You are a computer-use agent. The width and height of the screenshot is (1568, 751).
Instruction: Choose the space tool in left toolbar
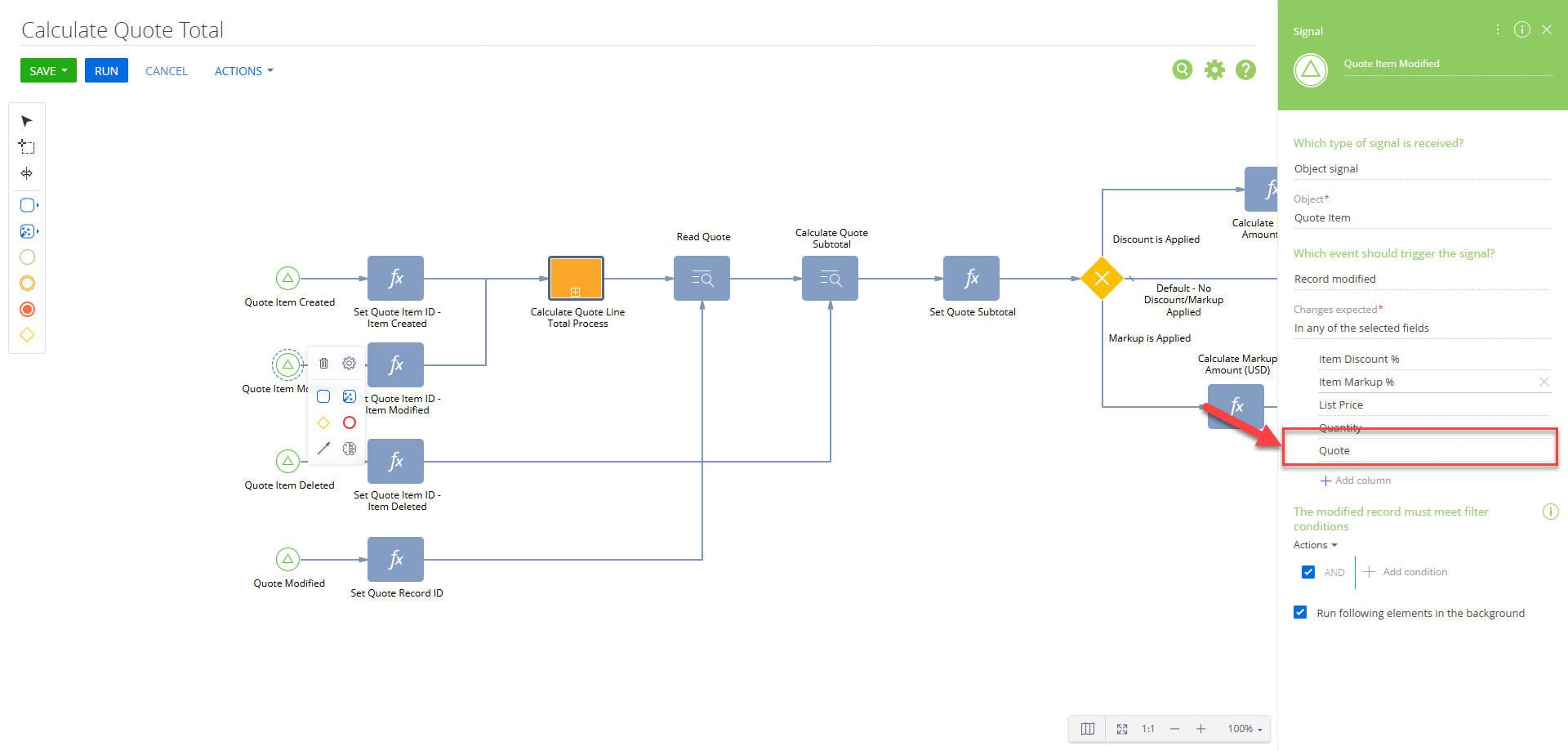(x=27, y=173)
